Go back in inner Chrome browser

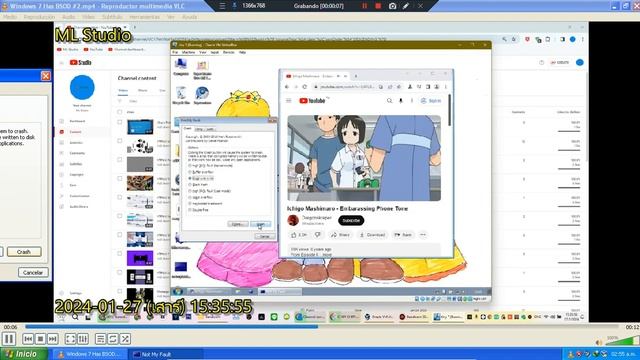click(x=287, y=87)
